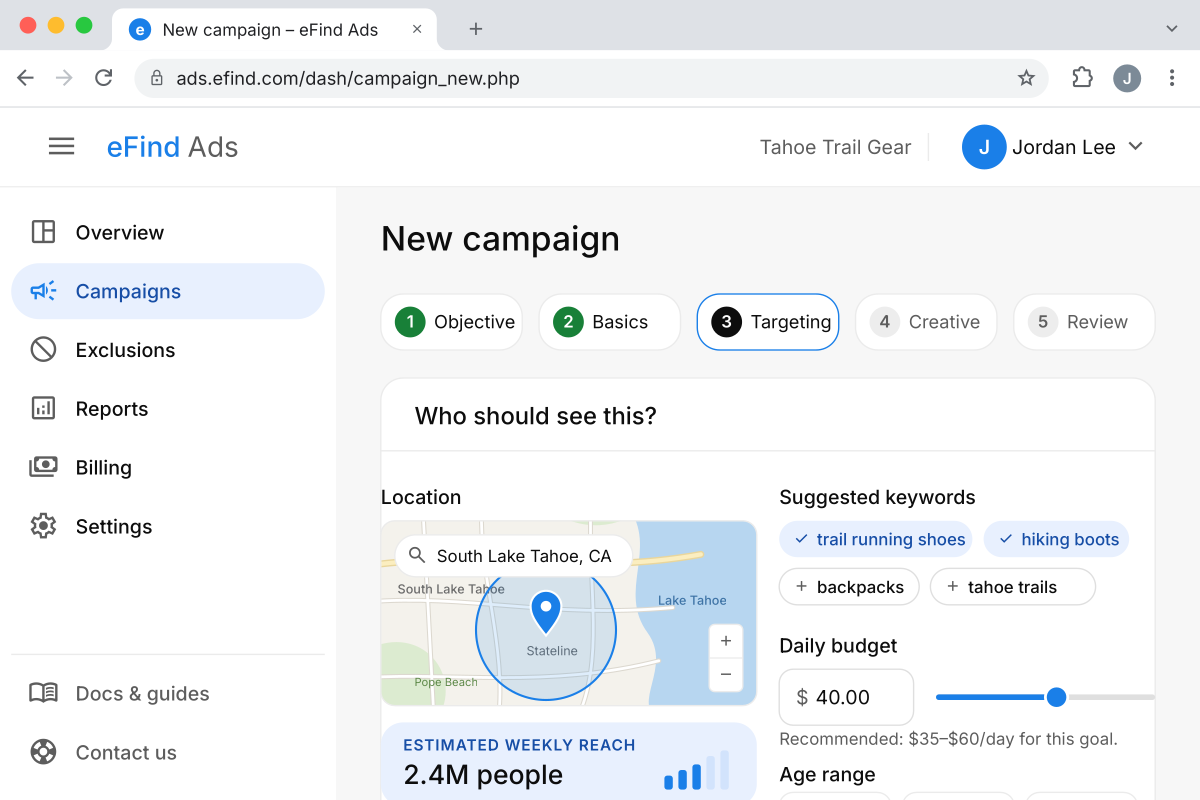Screen dimensions: 1200x800
Task: Click the browser forward button
Action: pyautogui.click(x=65, y=78)
